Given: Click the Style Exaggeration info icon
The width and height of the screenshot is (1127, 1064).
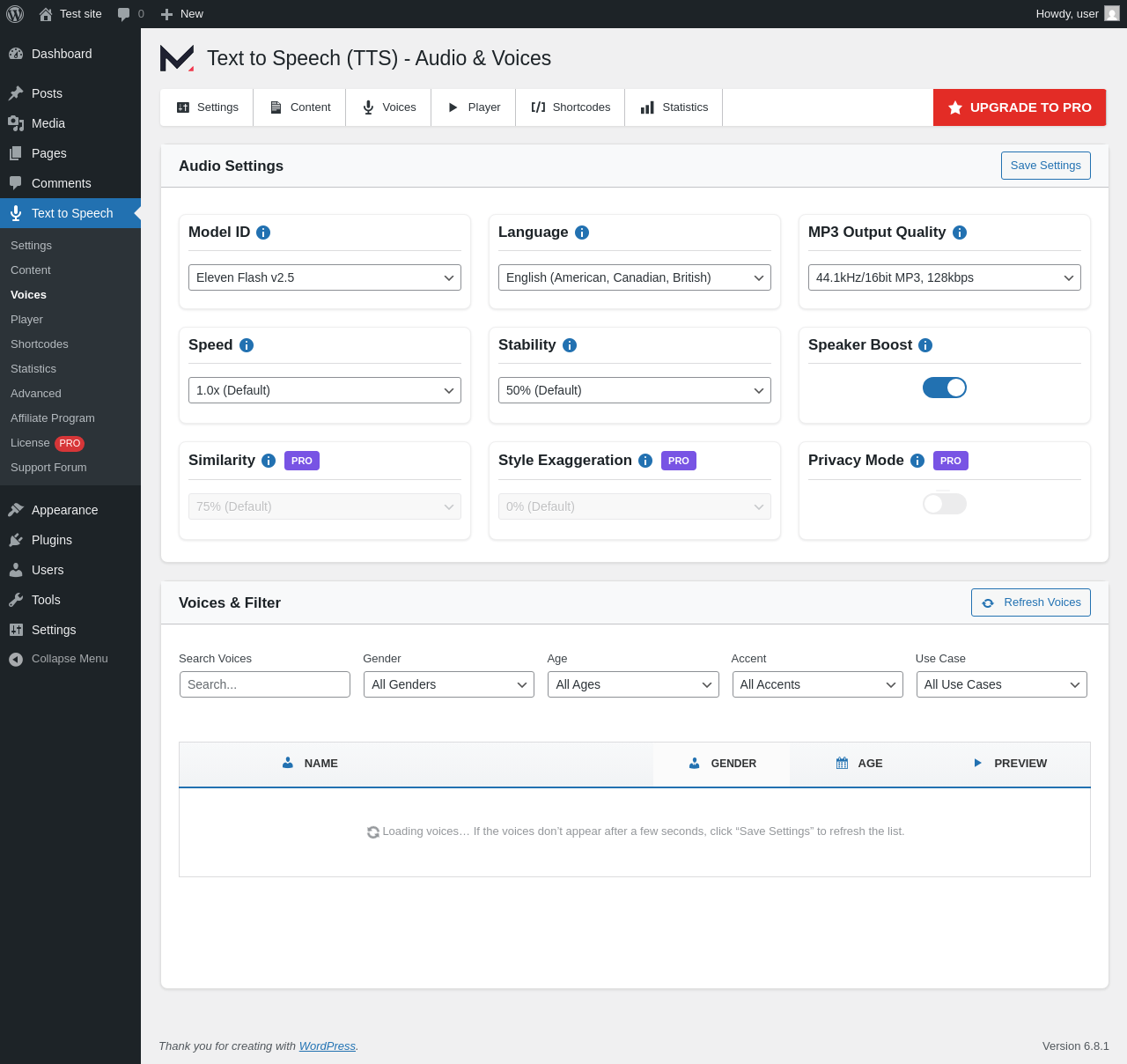Looking at the screenshot, I should [x=645, y=461].
